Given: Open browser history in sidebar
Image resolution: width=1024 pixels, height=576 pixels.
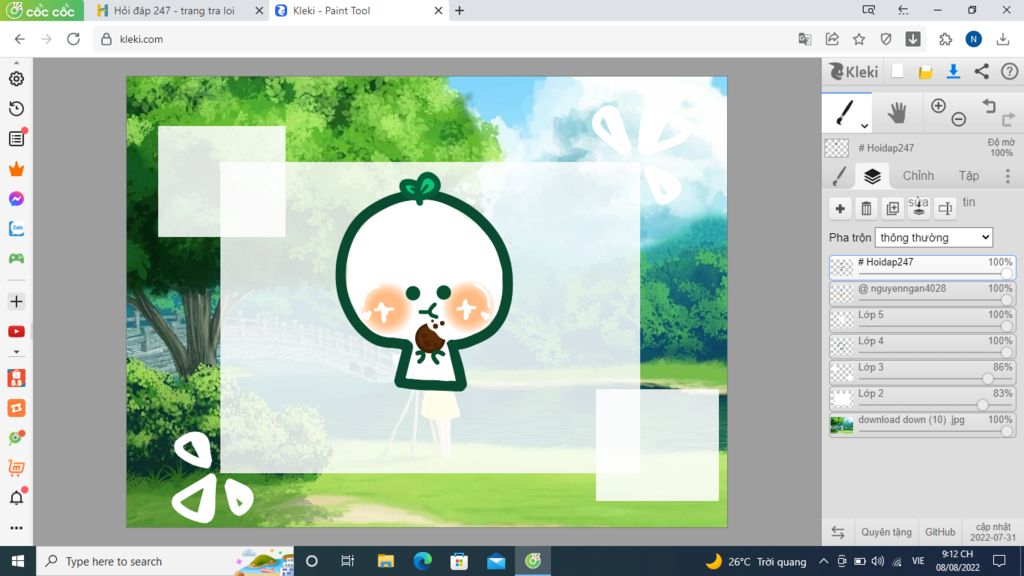Looking at the screenshot, I should [x=16, y=108].
